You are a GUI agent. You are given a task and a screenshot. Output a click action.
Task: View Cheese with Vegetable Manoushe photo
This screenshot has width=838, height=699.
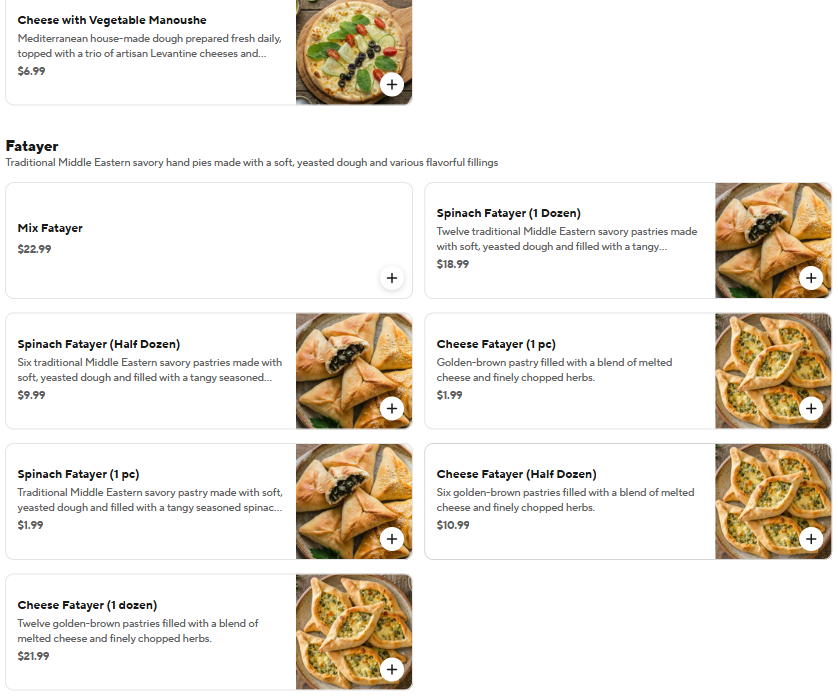(354, 52)
